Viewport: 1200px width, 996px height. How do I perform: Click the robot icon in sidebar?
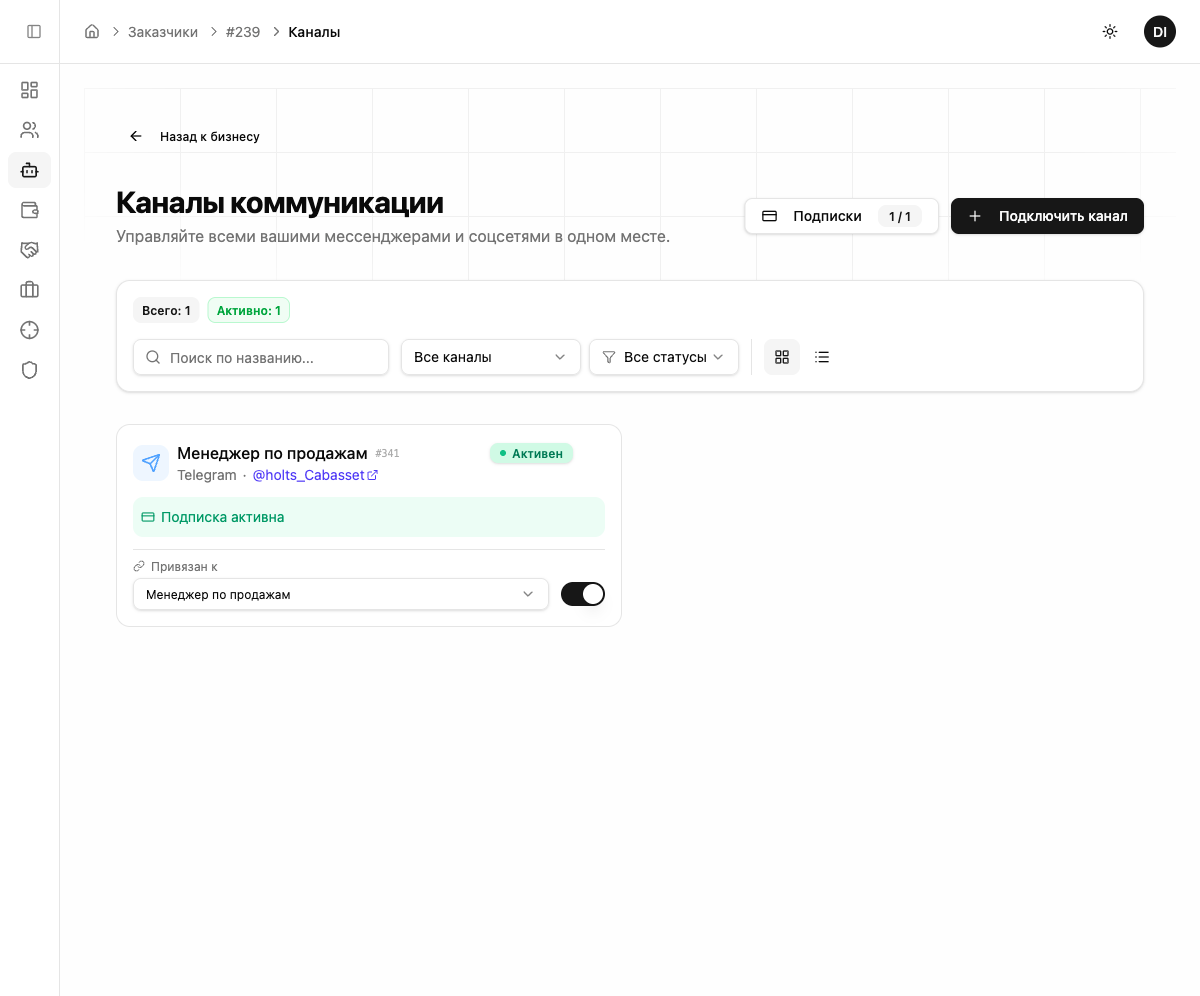point(30,170)
